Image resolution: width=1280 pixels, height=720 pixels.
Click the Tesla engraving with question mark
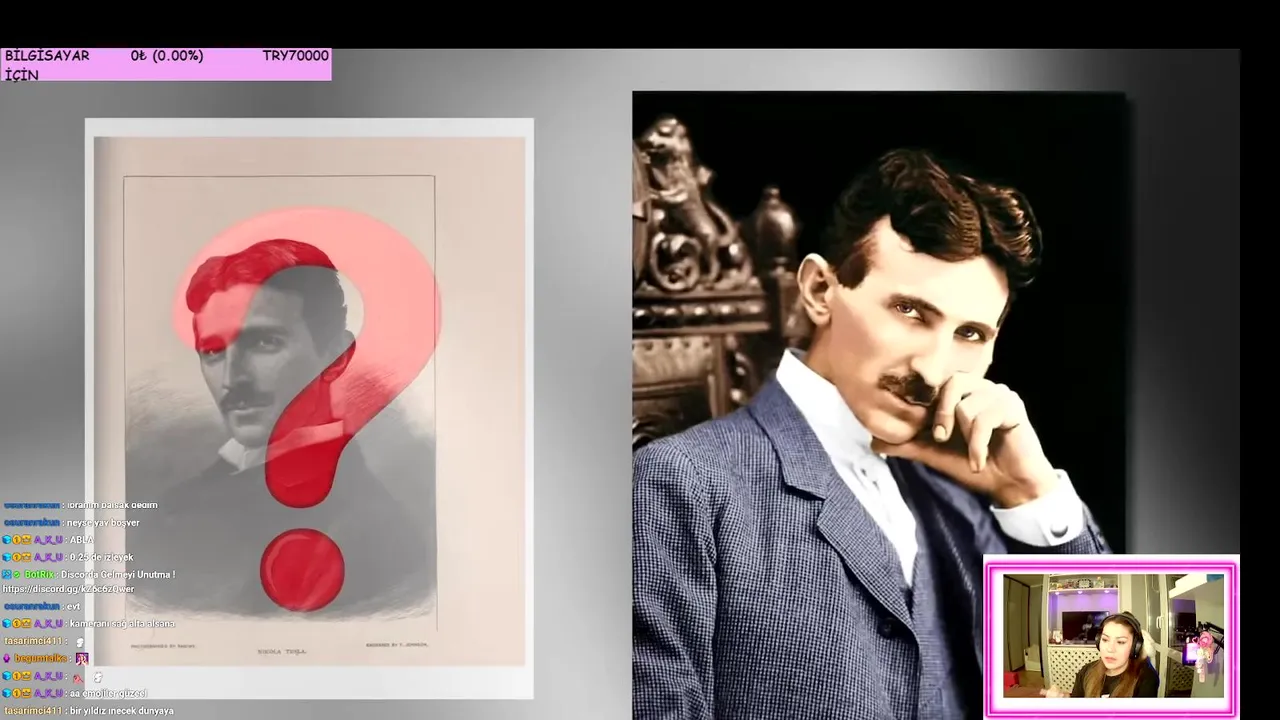click(309, 408)
